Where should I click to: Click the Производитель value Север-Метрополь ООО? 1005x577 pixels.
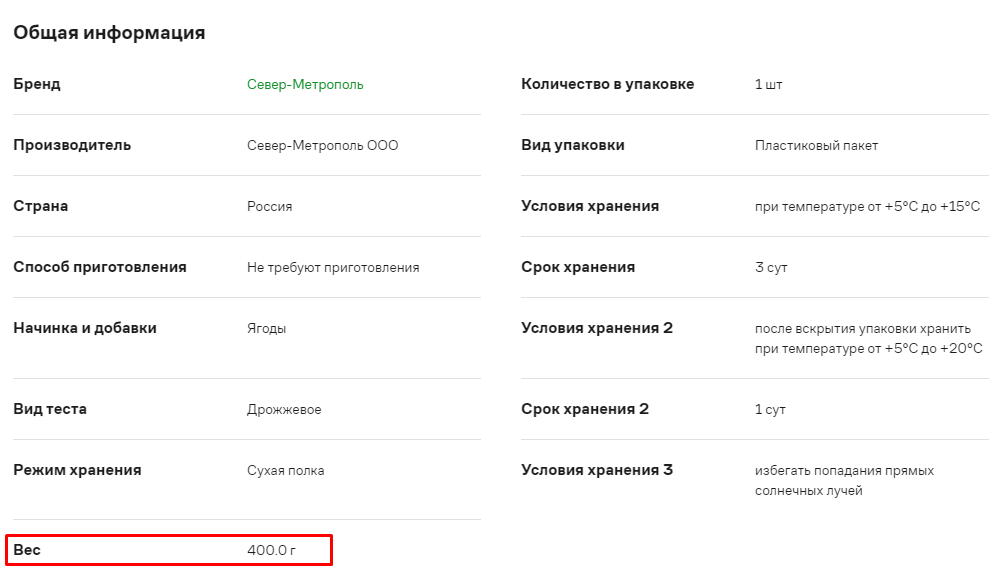coord(322,146)
